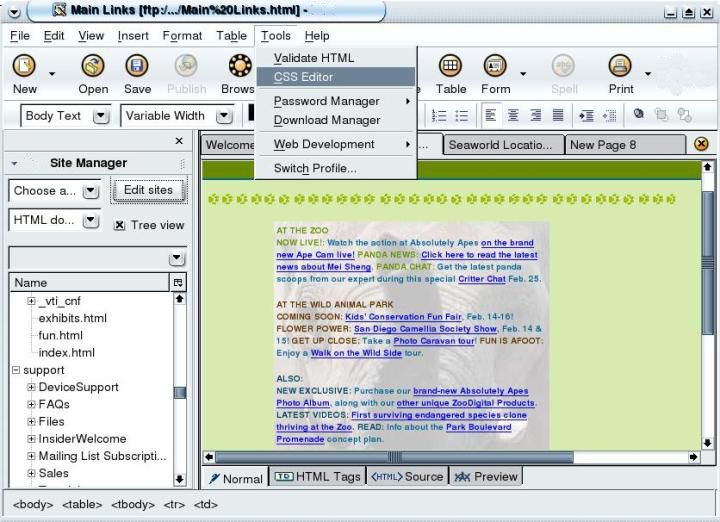Justify the text alignment
Screen dimensions: 720x522
click(x=557, y=115)
